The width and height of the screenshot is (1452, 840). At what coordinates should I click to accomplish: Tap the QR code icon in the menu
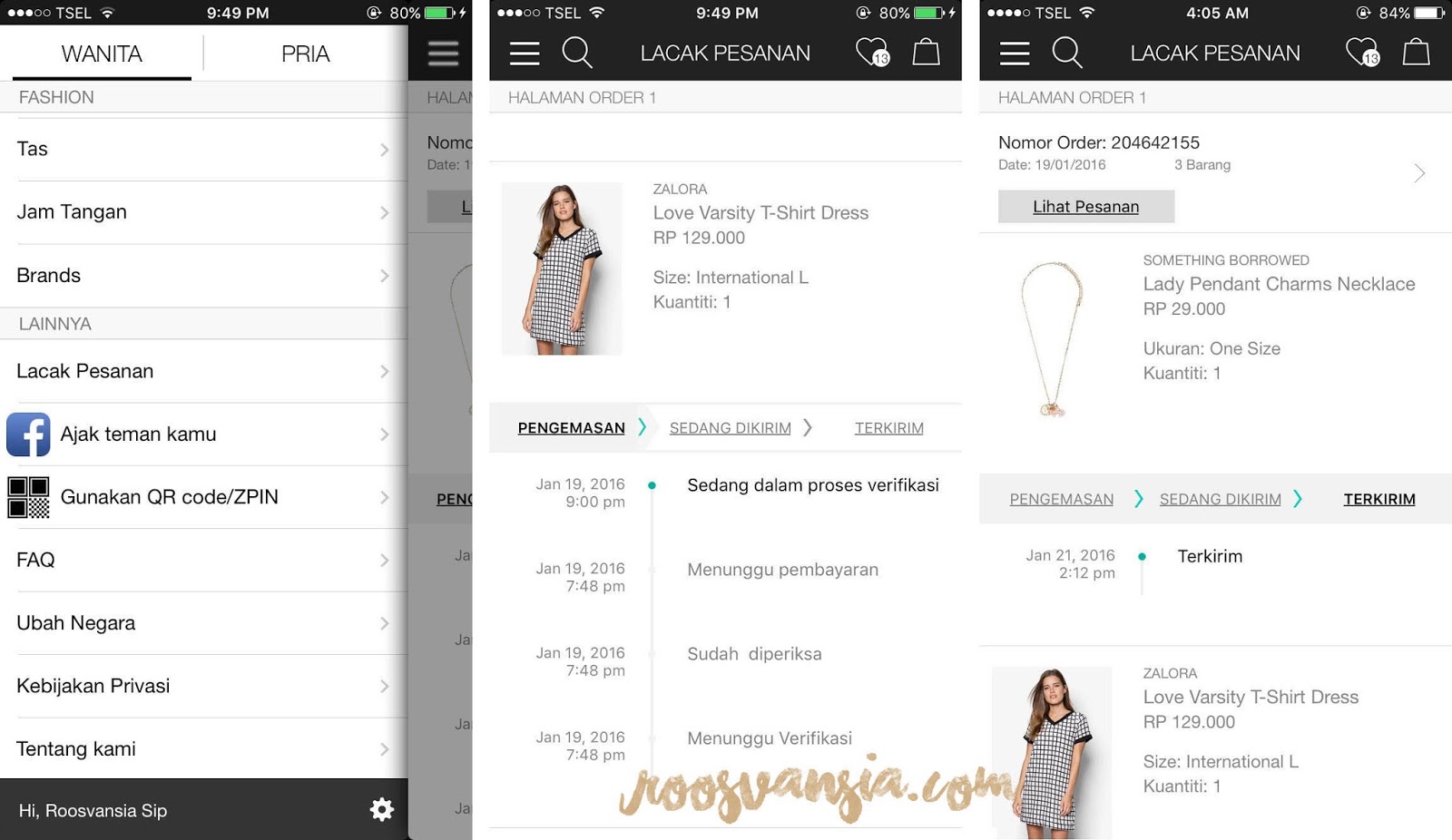[x=28, y=497]
